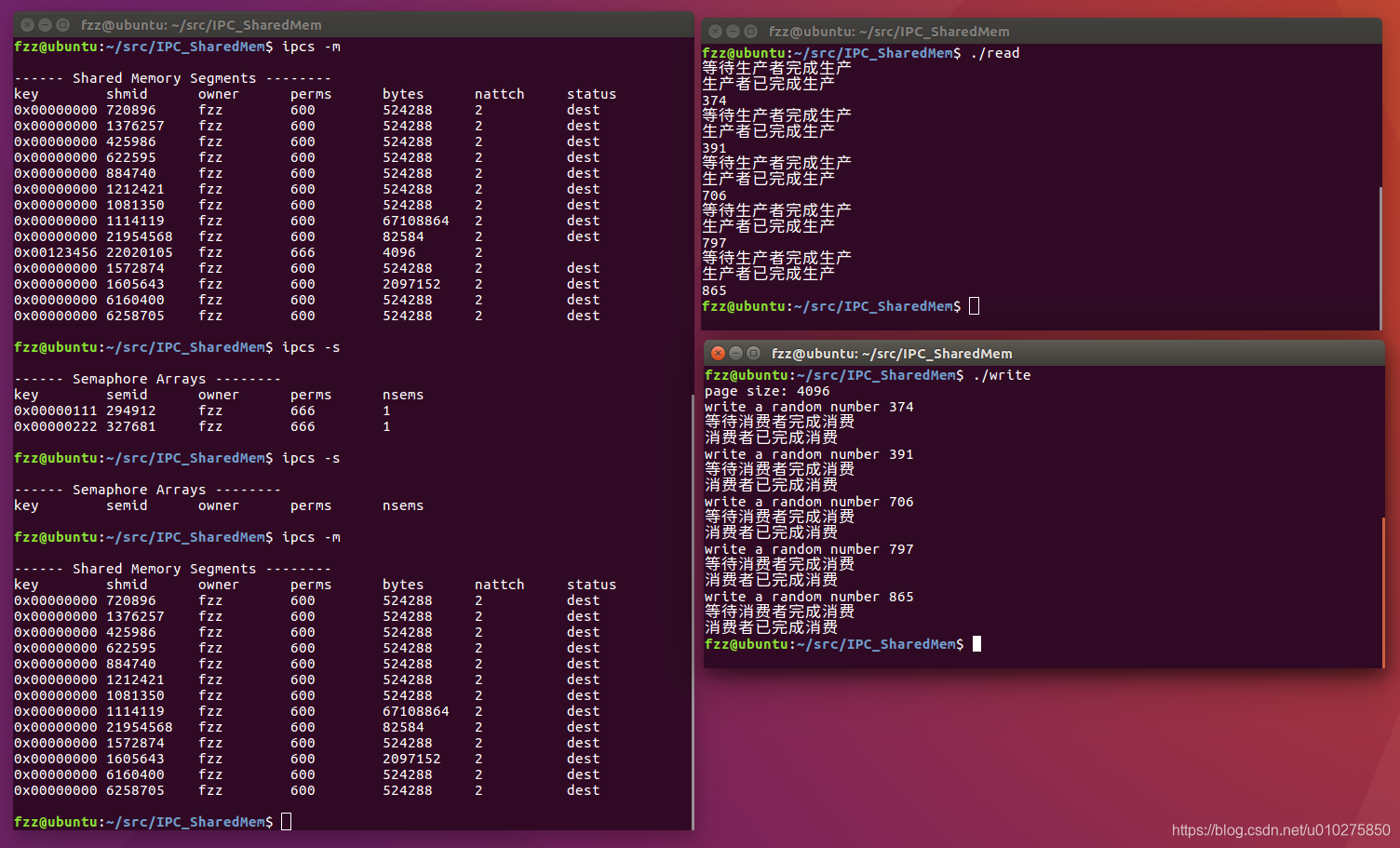Screen dimensions: 1400x848
Task: Click the number 797 in the ./read terminal
Action: point(714,243)
